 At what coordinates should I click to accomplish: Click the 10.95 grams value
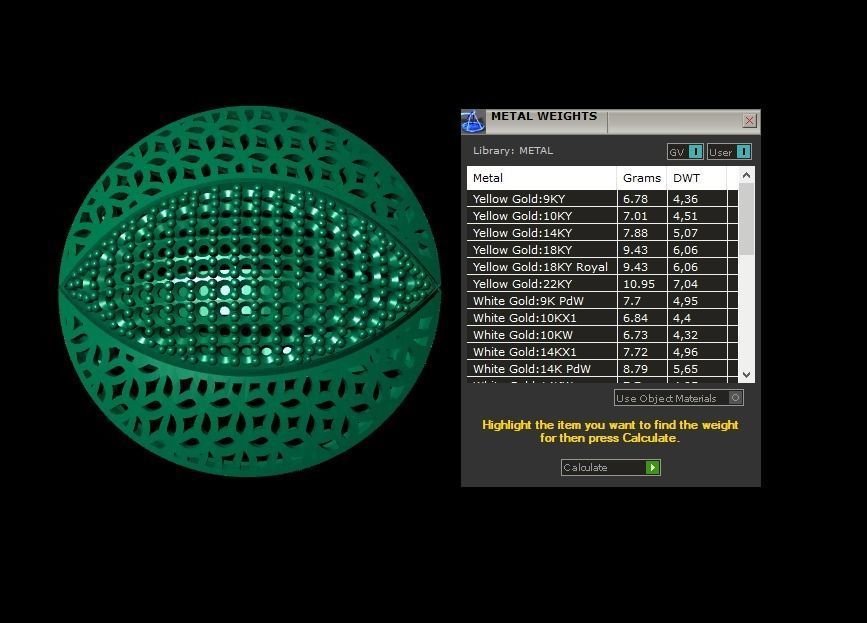(639, 284)
